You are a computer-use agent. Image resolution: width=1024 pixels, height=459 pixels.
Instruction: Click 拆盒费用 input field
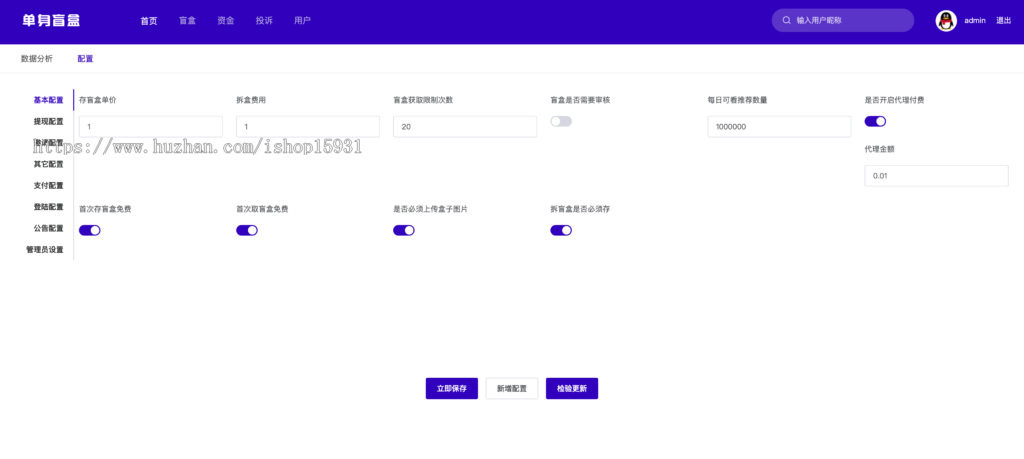(x=308, y=127)
